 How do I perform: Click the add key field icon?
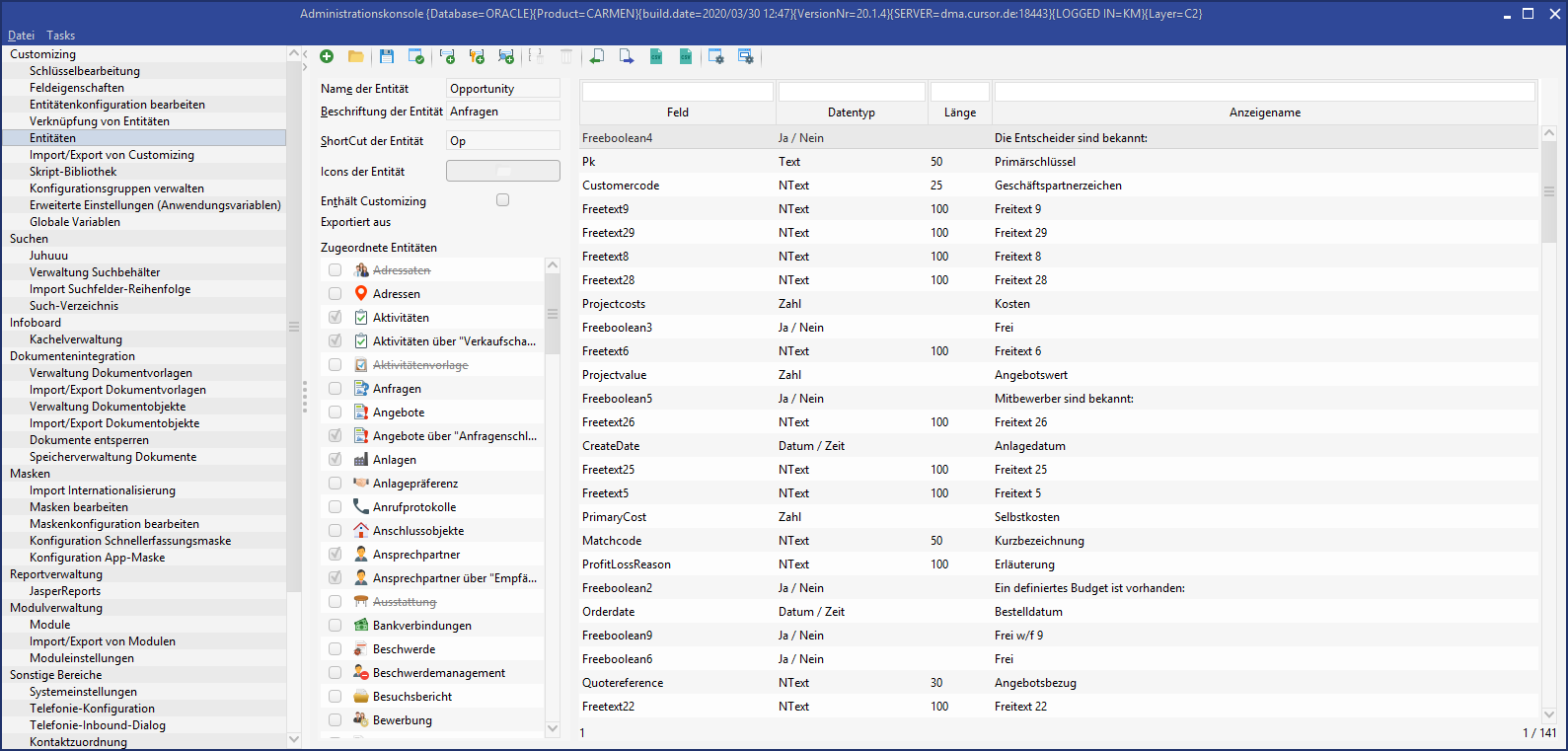(477, 57)
